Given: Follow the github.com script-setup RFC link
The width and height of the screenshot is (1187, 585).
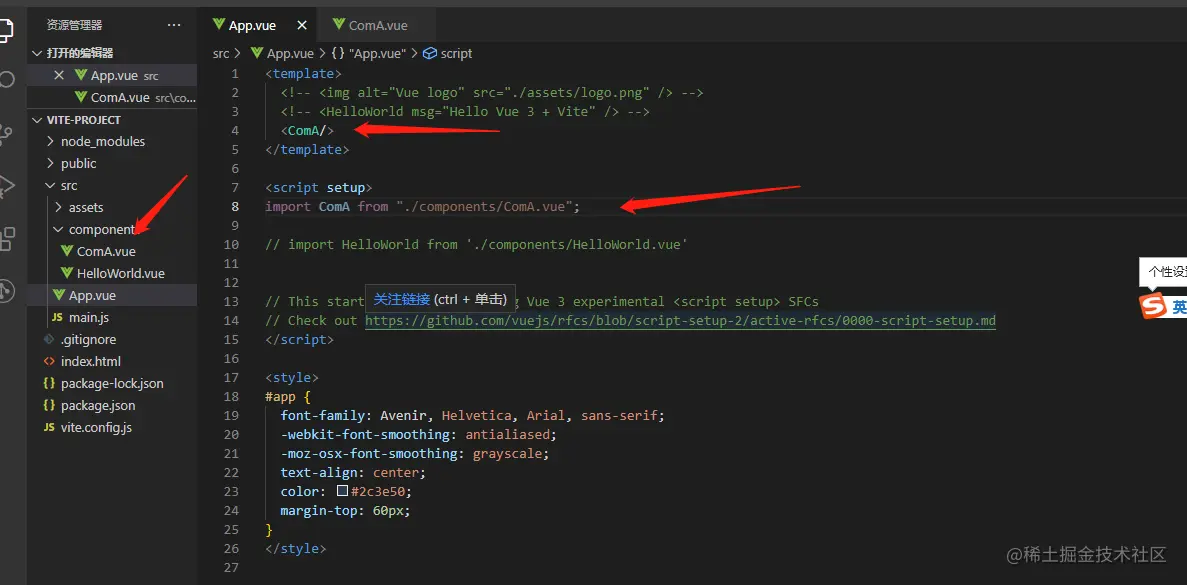Looking at the screenshot, I should click(x=681, y=321).
